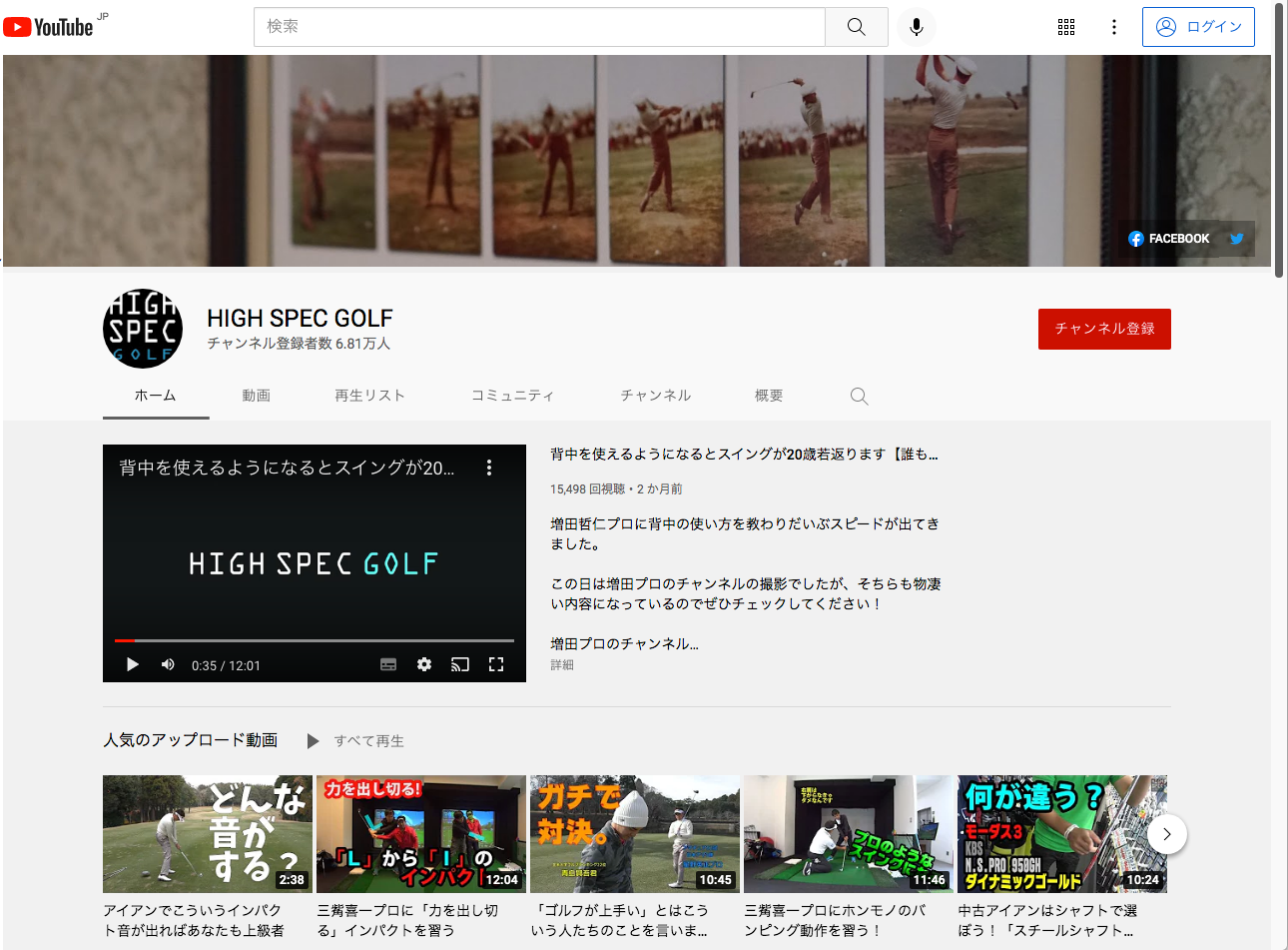Image resolution: width=1288 pixels, height=950 pixels.
Task: Select the ホーム tab
Action: coord(156,396)
